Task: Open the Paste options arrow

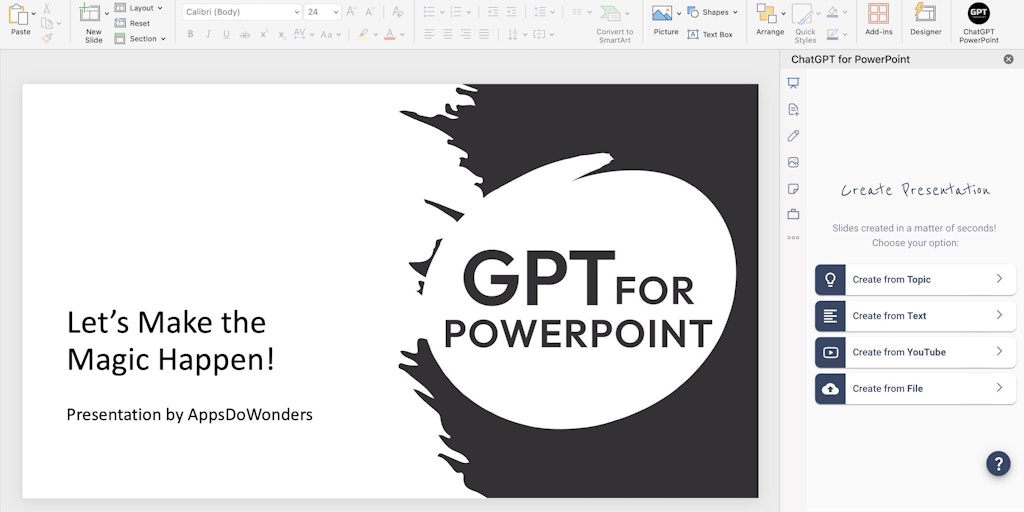Action: point(33,13)
